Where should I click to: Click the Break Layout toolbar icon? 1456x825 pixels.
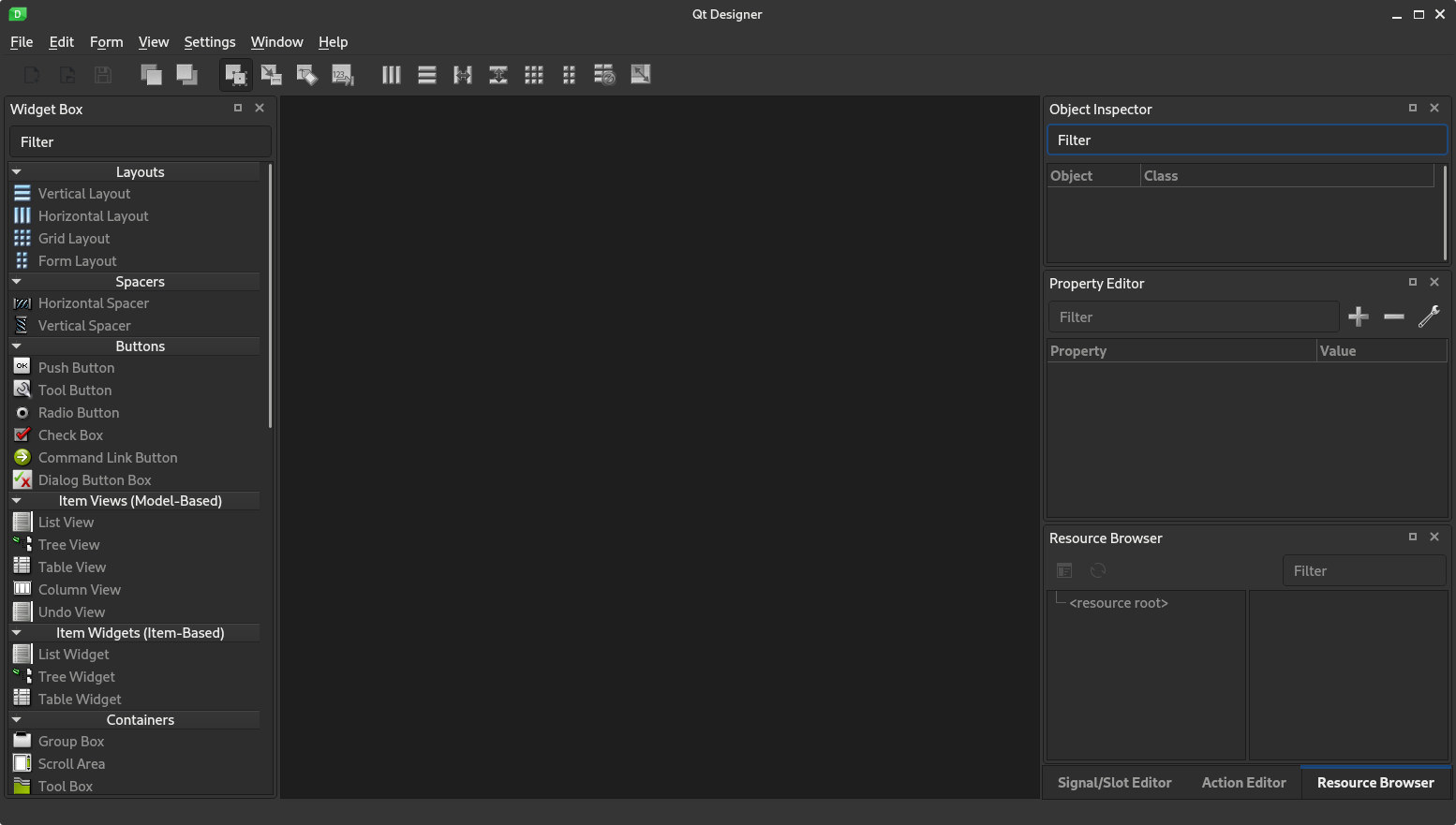click(604, 75)
